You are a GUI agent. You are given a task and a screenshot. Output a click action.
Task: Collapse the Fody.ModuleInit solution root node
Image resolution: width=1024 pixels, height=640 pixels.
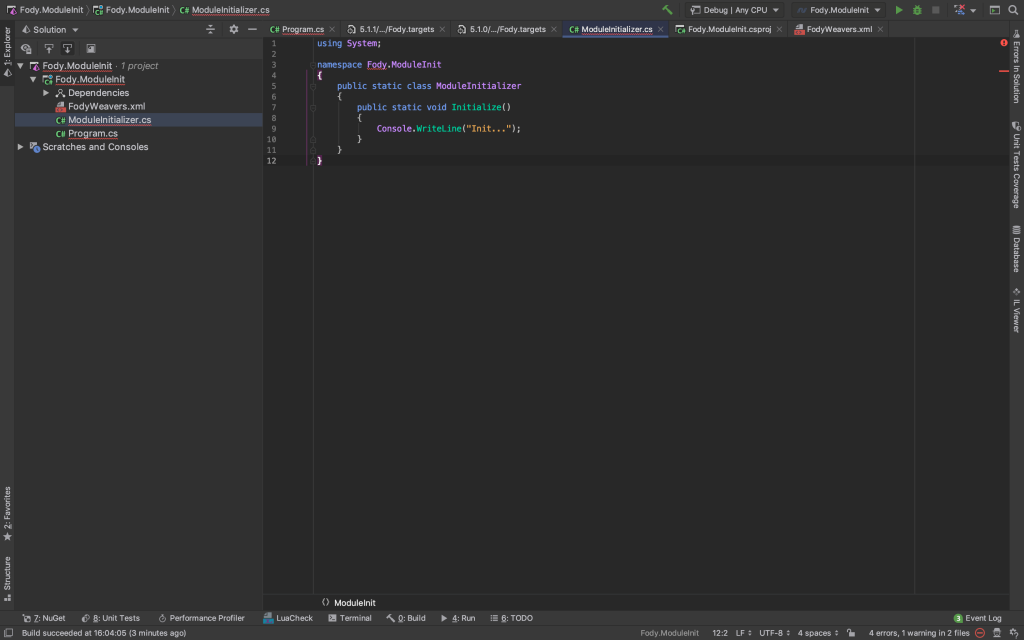coord(20,66)
